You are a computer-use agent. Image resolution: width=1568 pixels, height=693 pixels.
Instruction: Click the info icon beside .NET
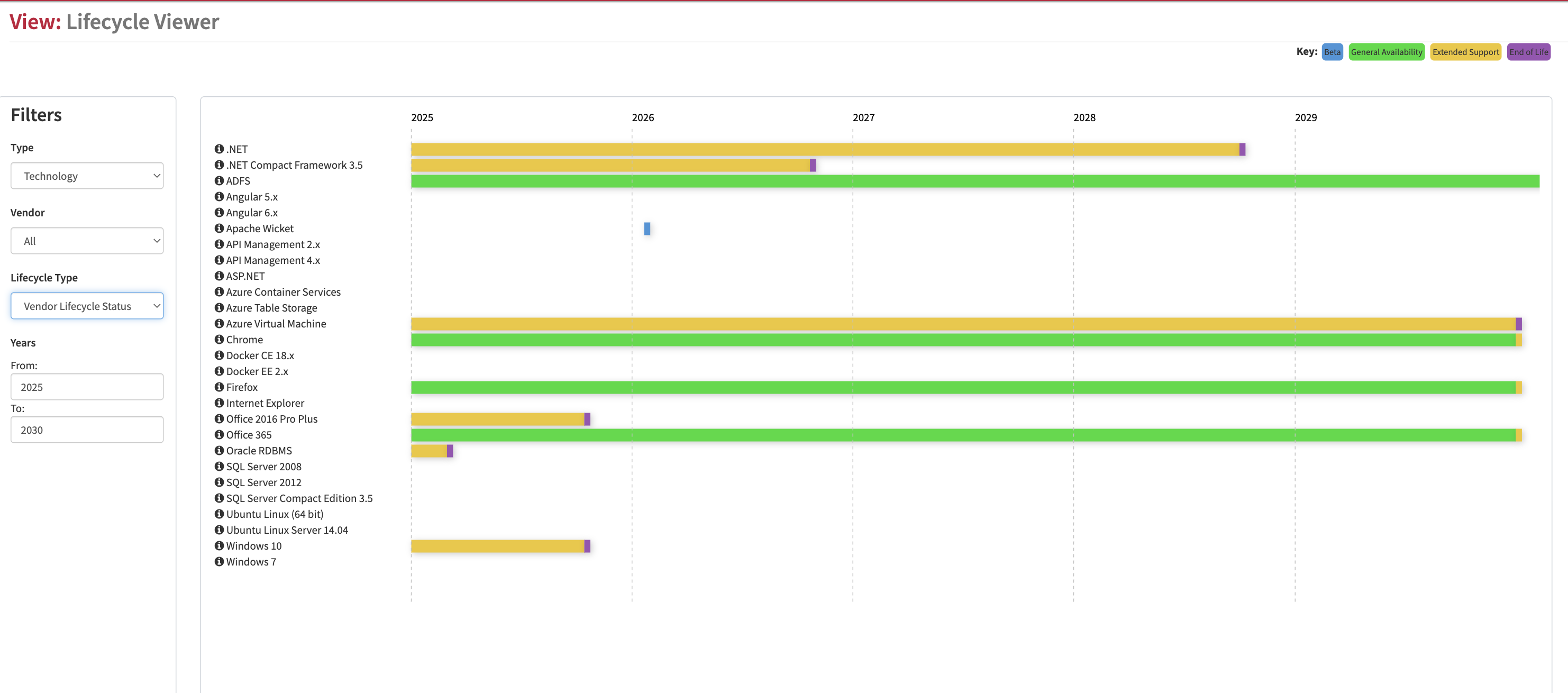click(219, 149)
